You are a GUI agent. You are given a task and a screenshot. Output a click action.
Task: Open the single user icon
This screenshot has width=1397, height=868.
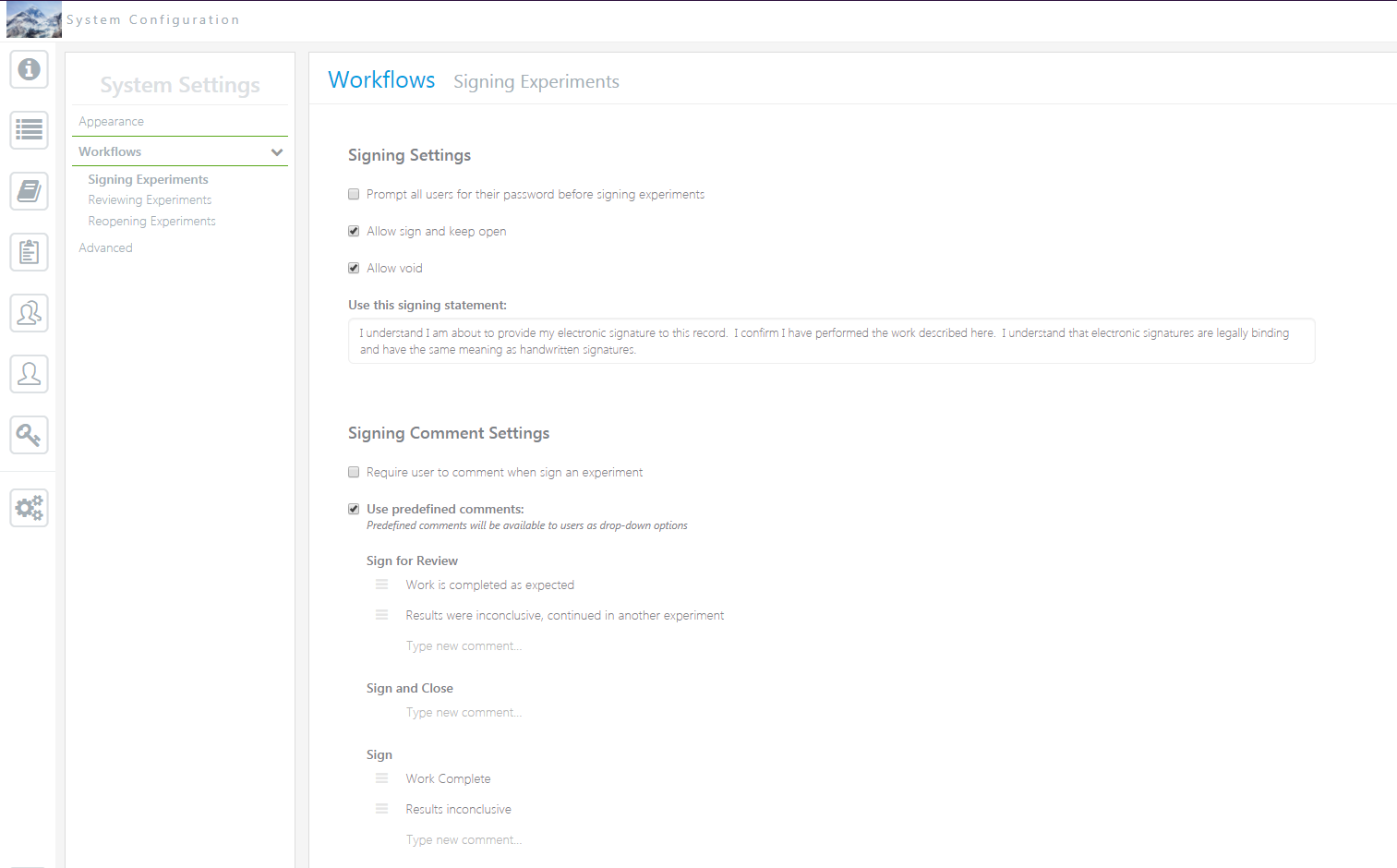pyautogui.click(x=30, y=374)
